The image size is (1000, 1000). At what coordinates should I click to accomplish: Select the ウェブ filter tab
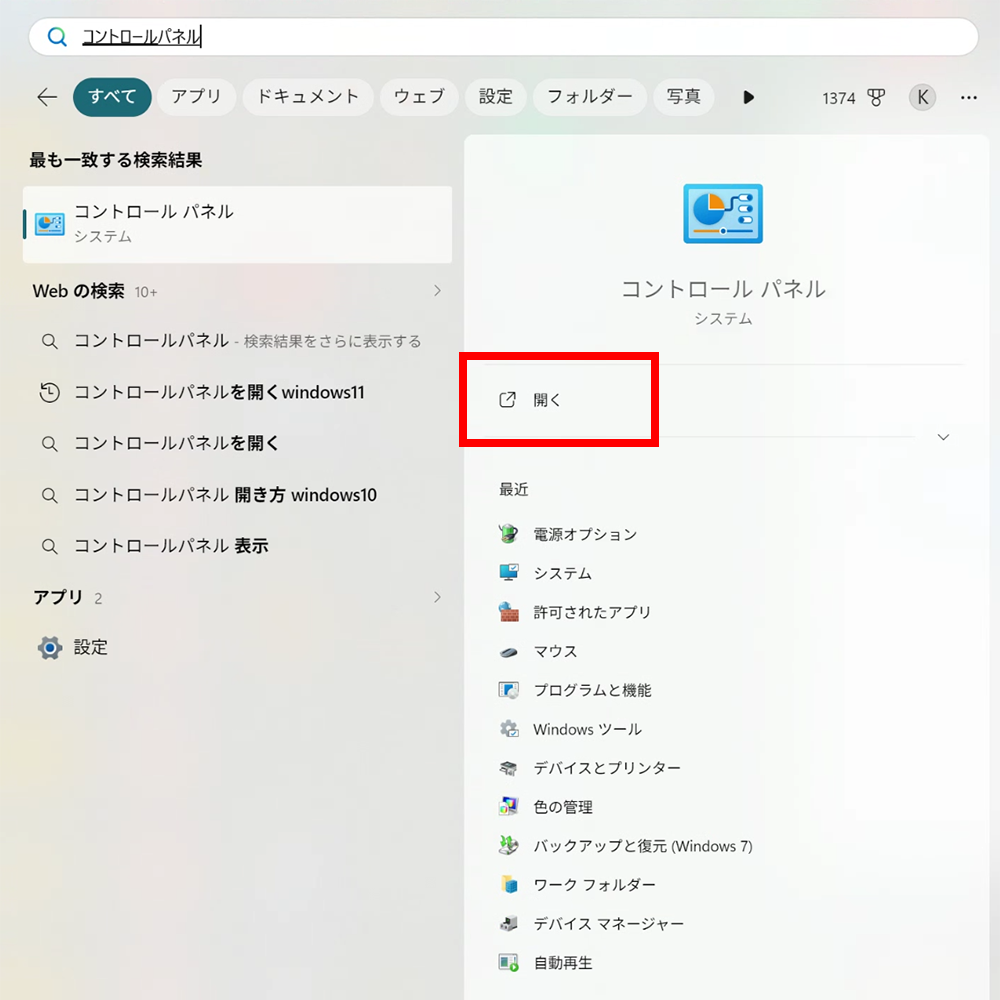(419, 97)
